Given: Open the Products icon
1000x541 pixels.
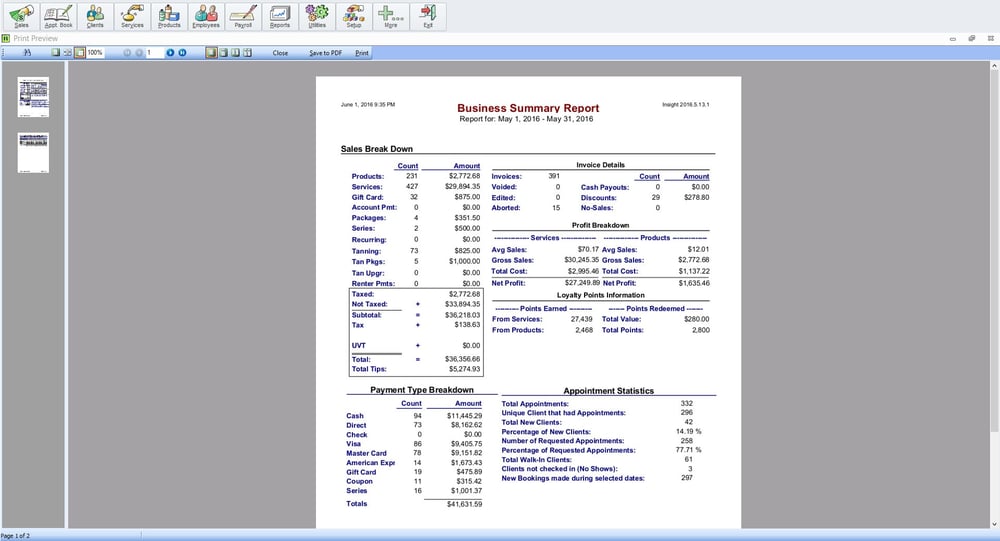Looking at the screenshot, I should 169,16.
